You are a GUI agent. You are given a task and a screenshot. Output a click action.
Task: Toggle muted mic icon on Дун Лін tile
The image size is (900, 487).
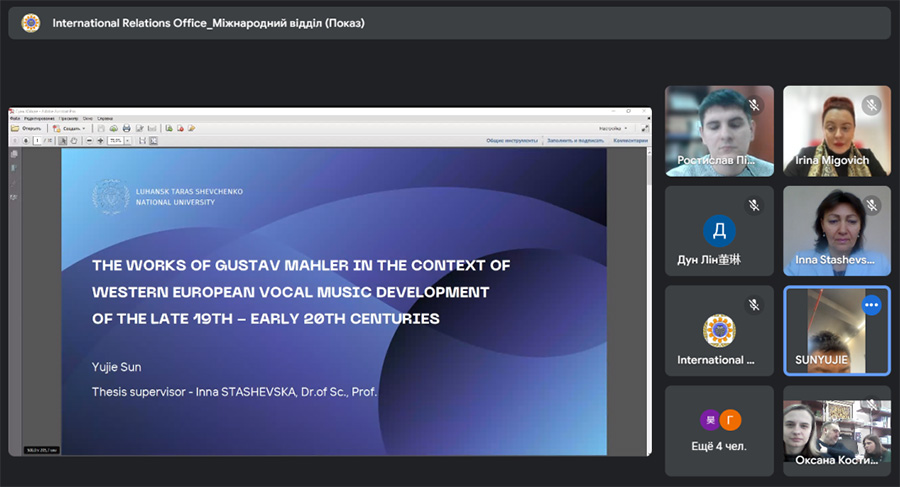753,205
